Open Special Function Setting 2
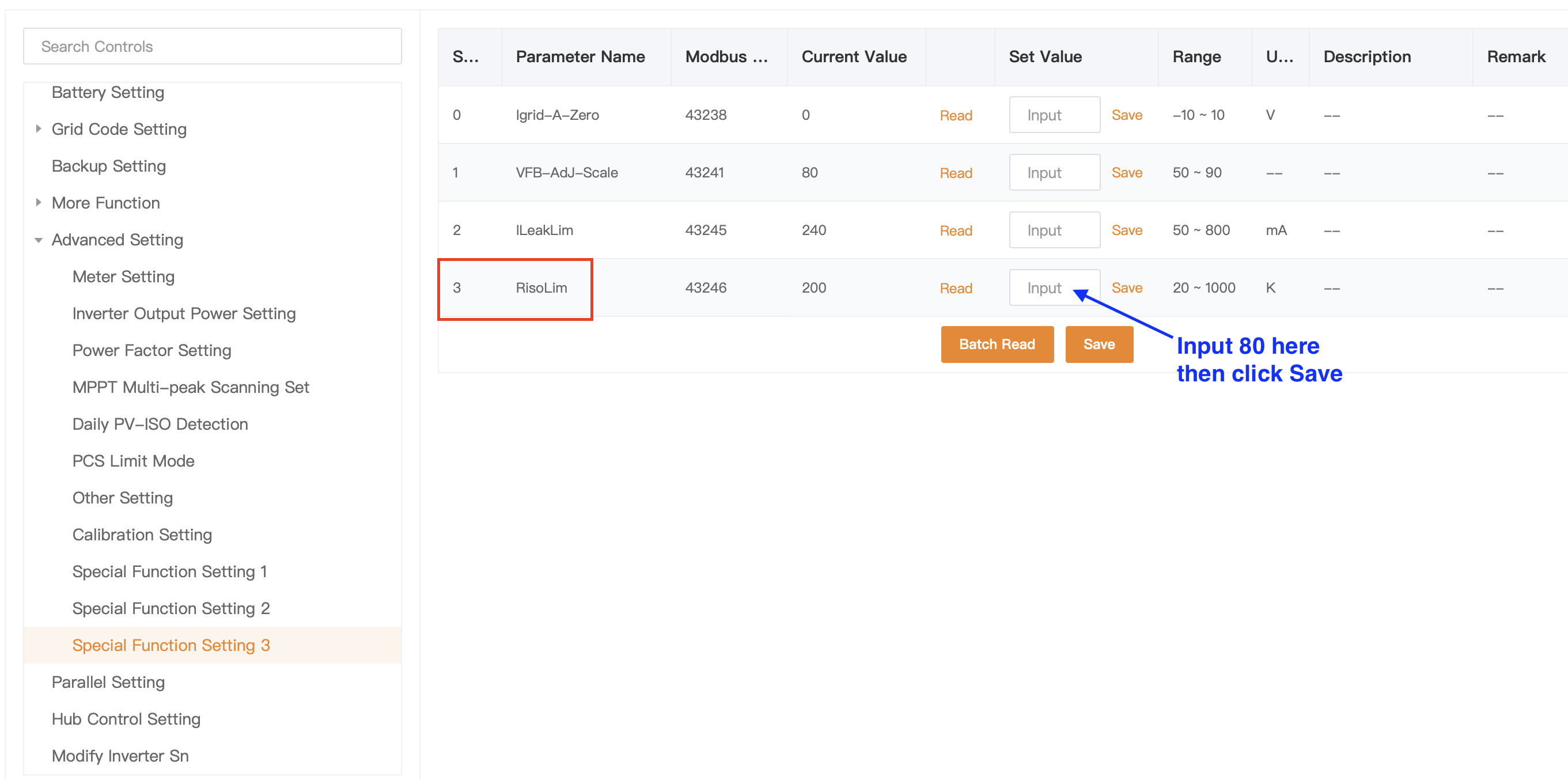The image size is (1568, 780). (x=171, y=608)
